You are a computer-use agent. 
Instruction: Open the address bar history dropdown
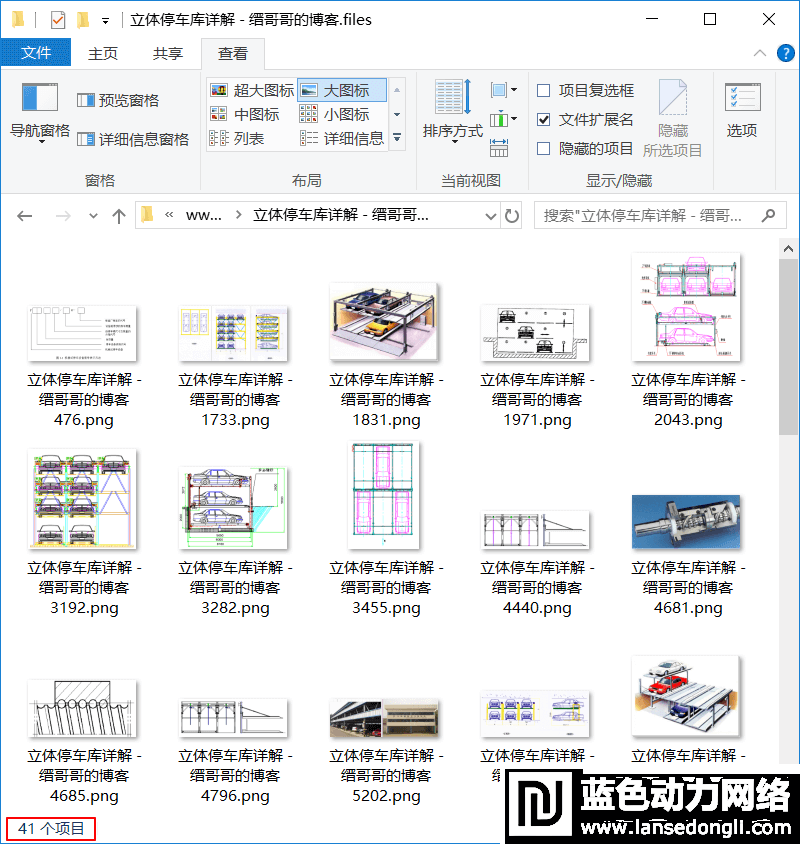tap(490, 216)
